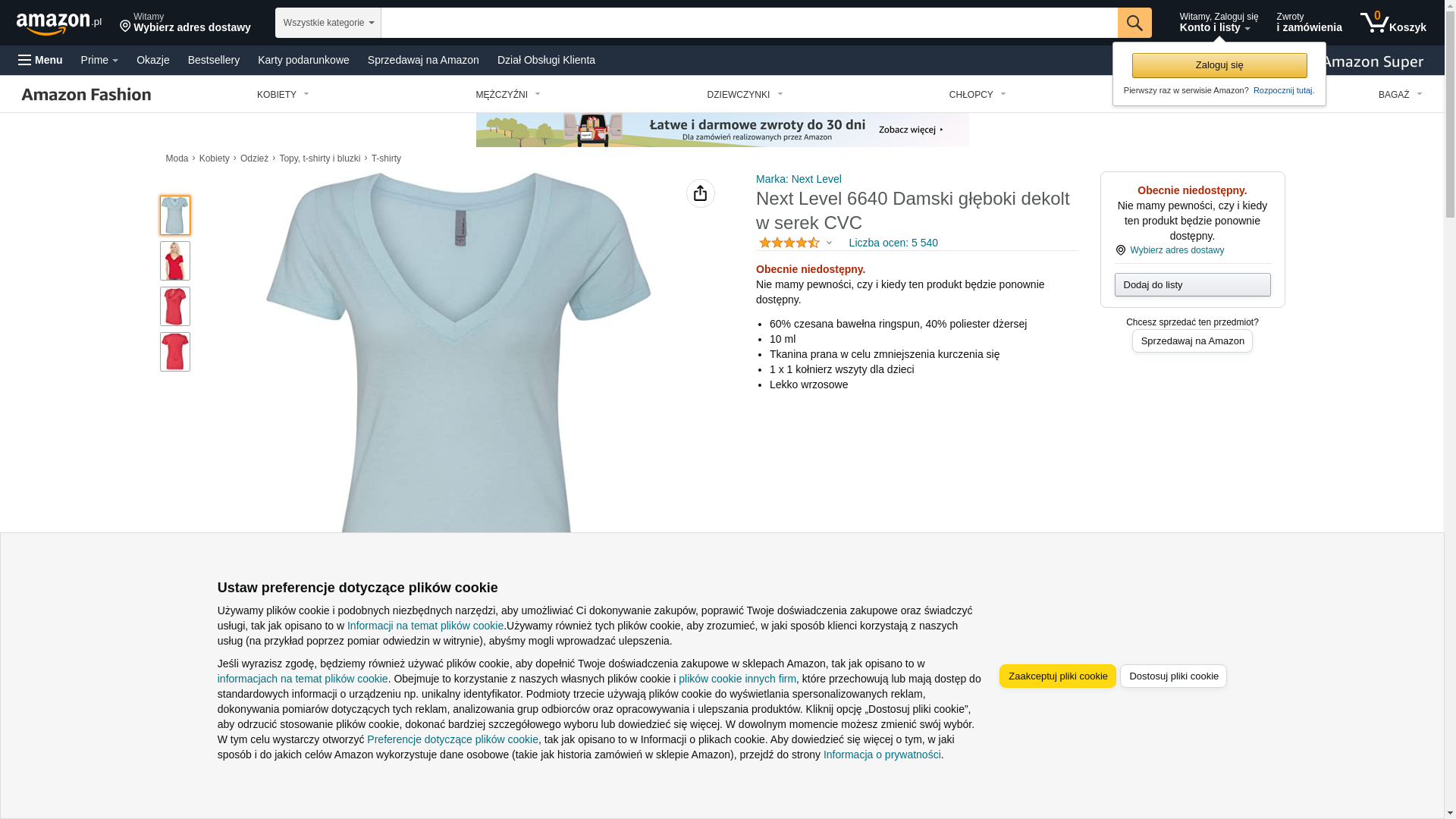Open the Amazon Fashion logo
Screen dimensions: 1456x819
click(x=86, y=94)
